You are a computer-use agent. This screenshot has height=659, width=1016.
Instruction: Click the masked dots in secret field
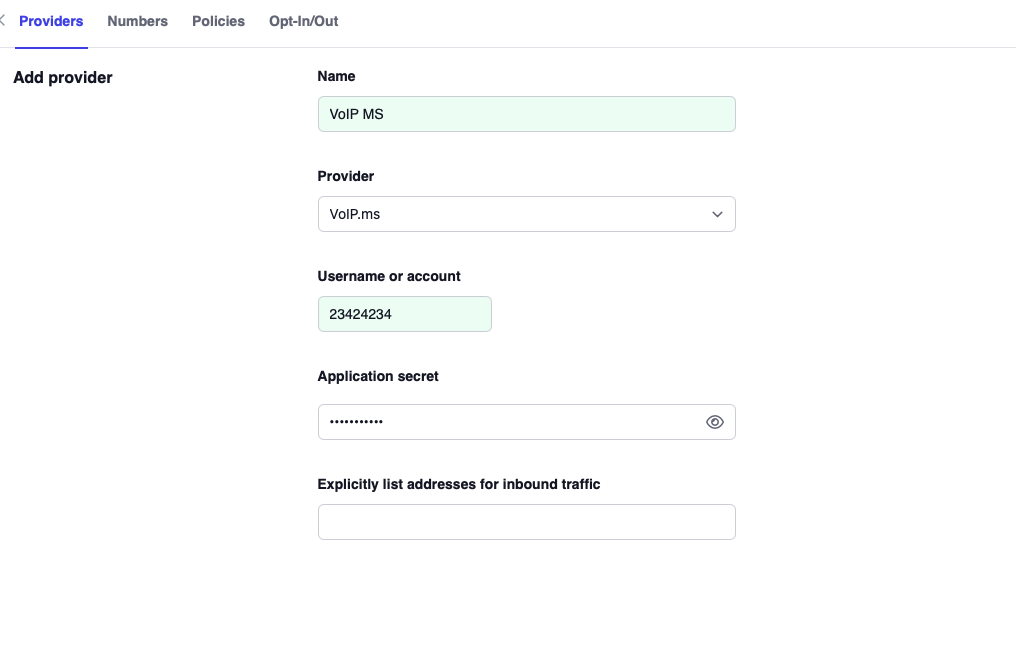[356, 422]
